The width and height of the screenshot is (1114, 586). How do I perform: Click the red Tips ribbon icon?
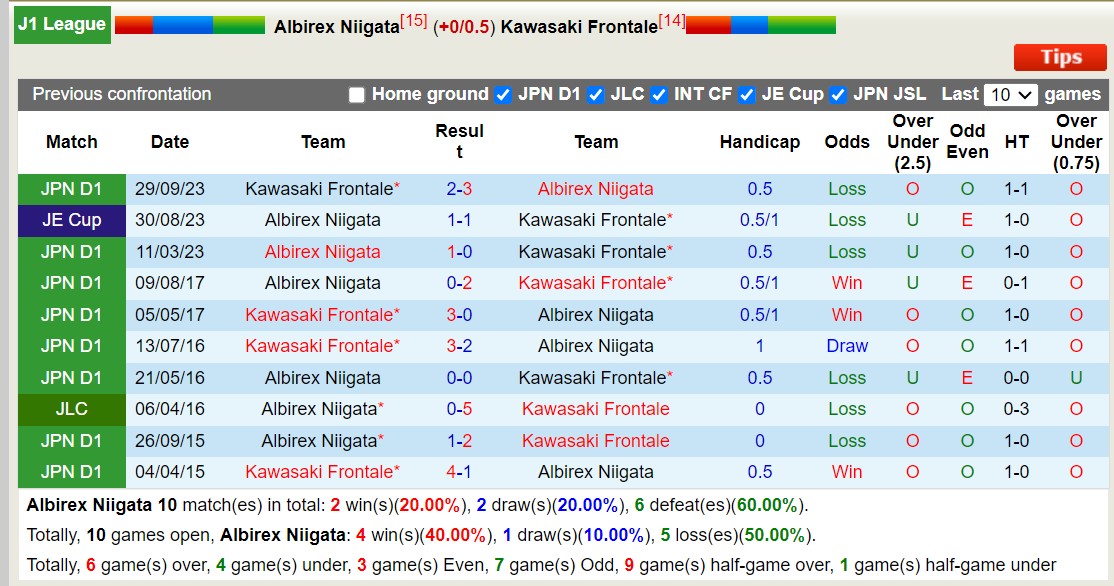(x=1059, y=57)
